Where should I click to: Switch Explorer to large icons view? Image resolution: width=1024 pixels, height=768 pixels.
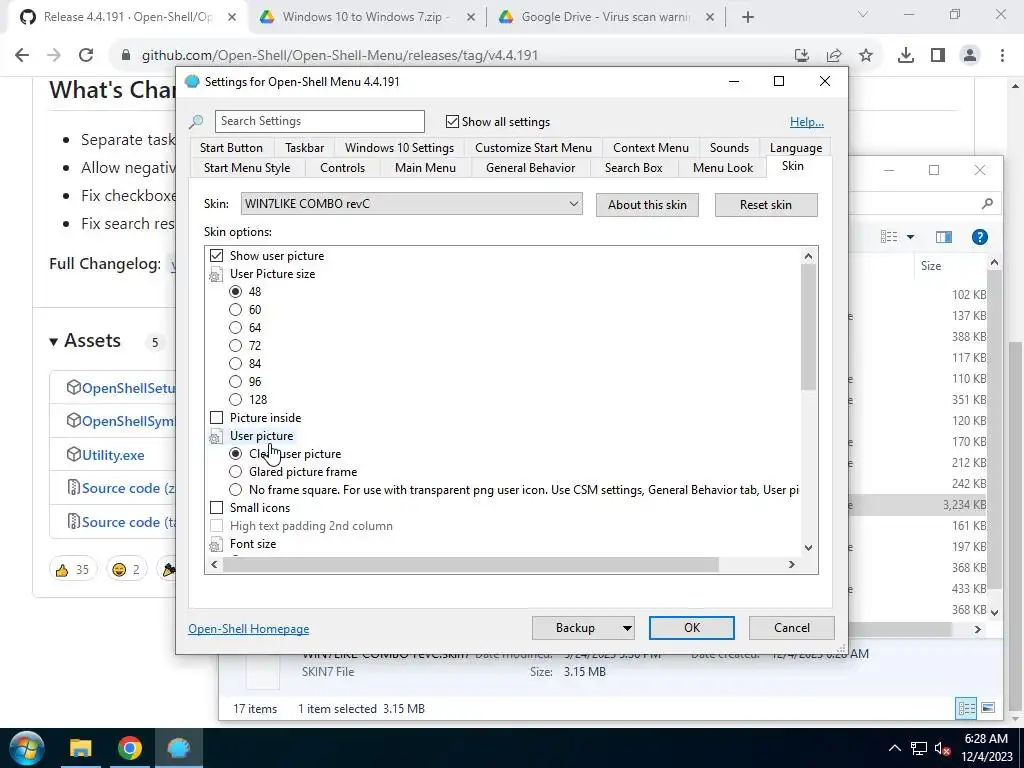988,708
